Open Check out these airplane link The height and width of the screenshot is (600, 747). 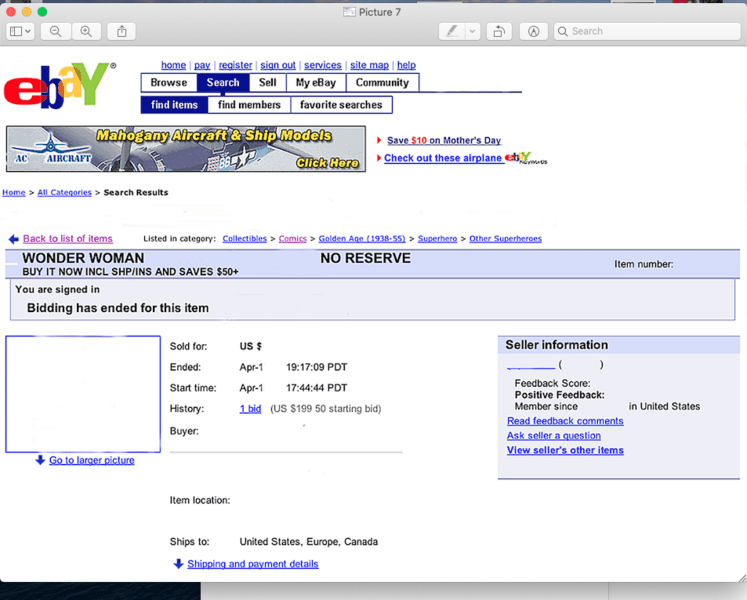click(x=443, y=158)
